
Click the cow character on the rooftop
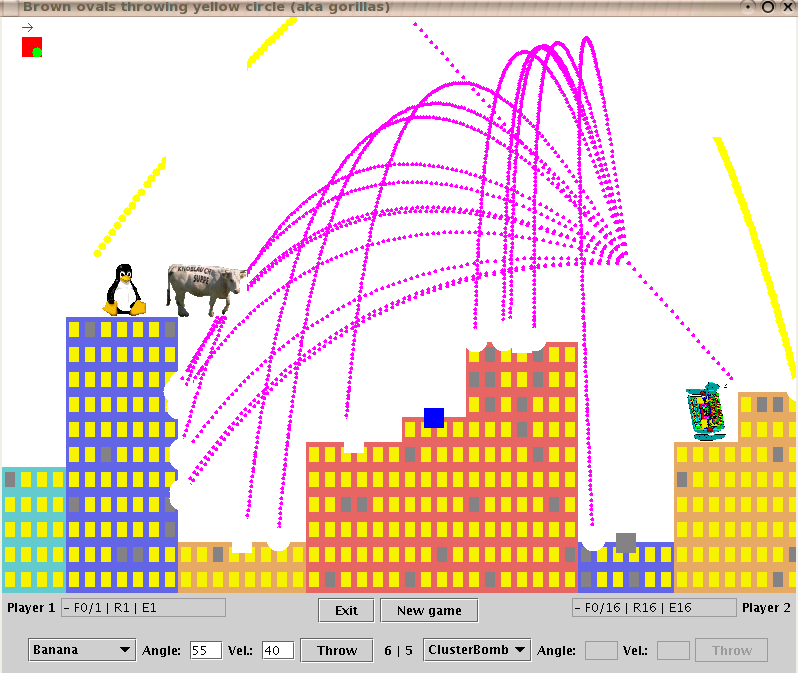pos(207,288)
